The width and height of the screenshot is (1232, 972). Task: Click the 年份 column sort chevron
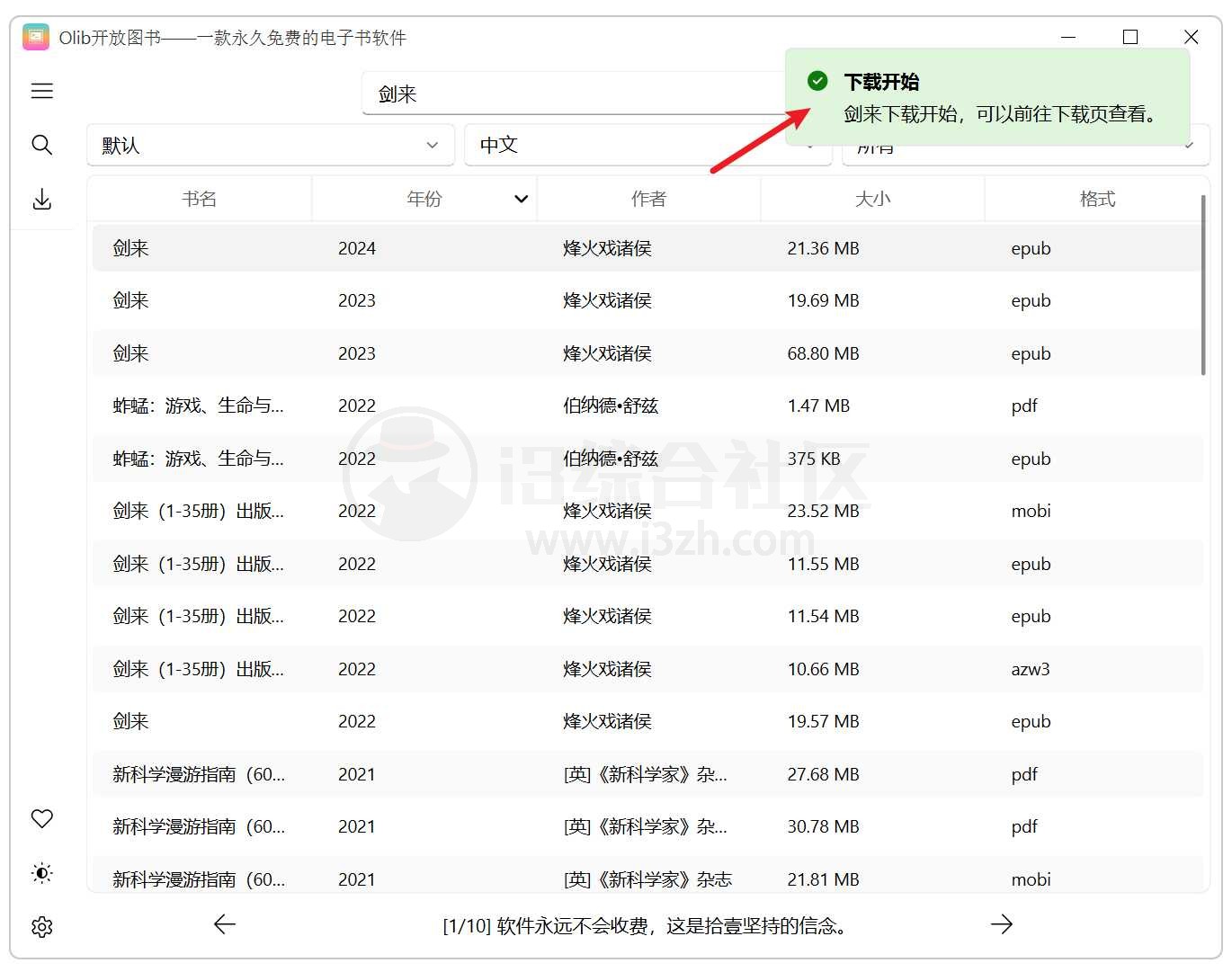pos(521,199)
